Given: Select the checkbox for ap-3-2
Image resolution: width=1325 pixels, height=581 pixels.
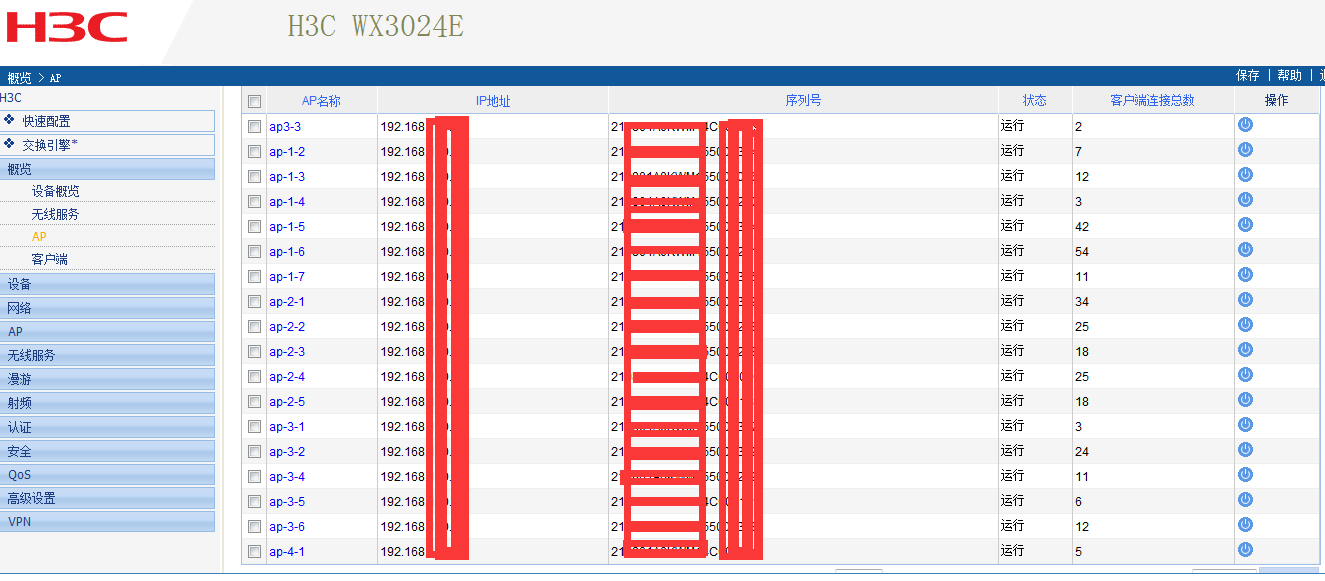Looking at the screenshot, I should 254,452.
